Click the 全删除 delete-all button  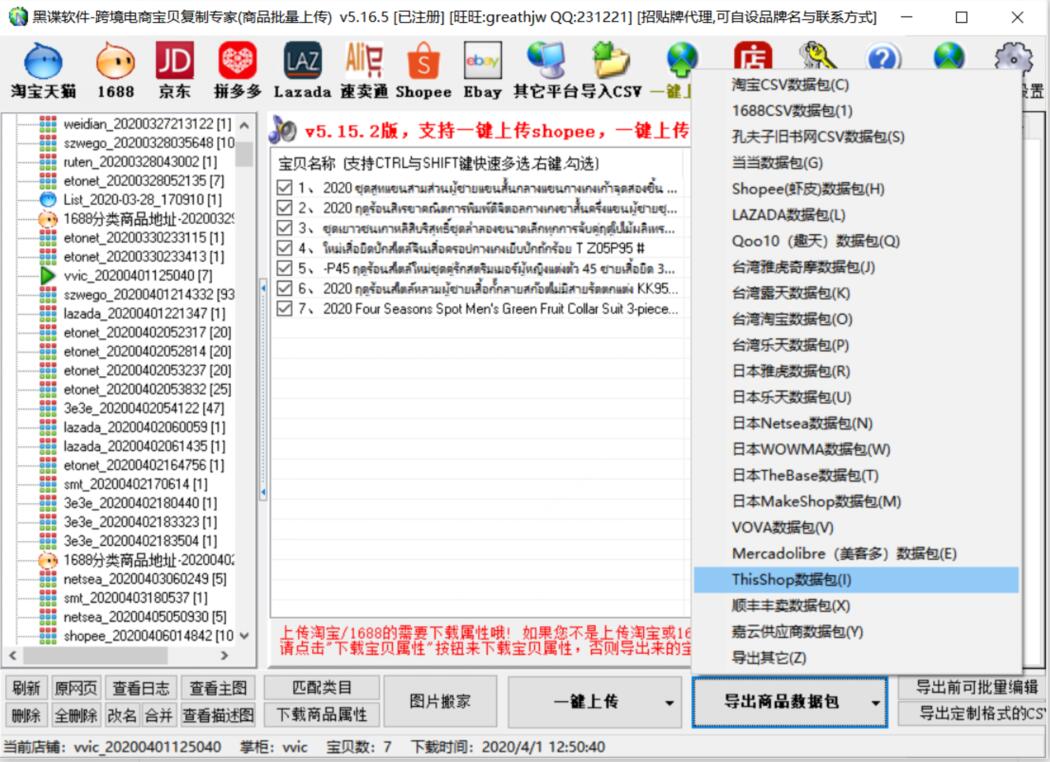76,715
